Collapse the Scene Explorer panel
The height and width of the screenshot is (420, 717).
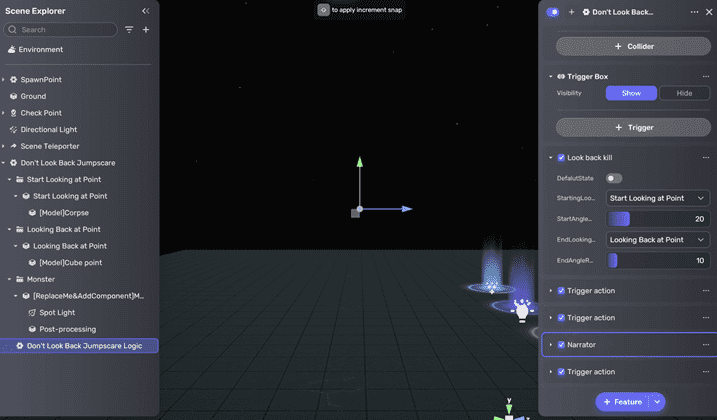145,11
